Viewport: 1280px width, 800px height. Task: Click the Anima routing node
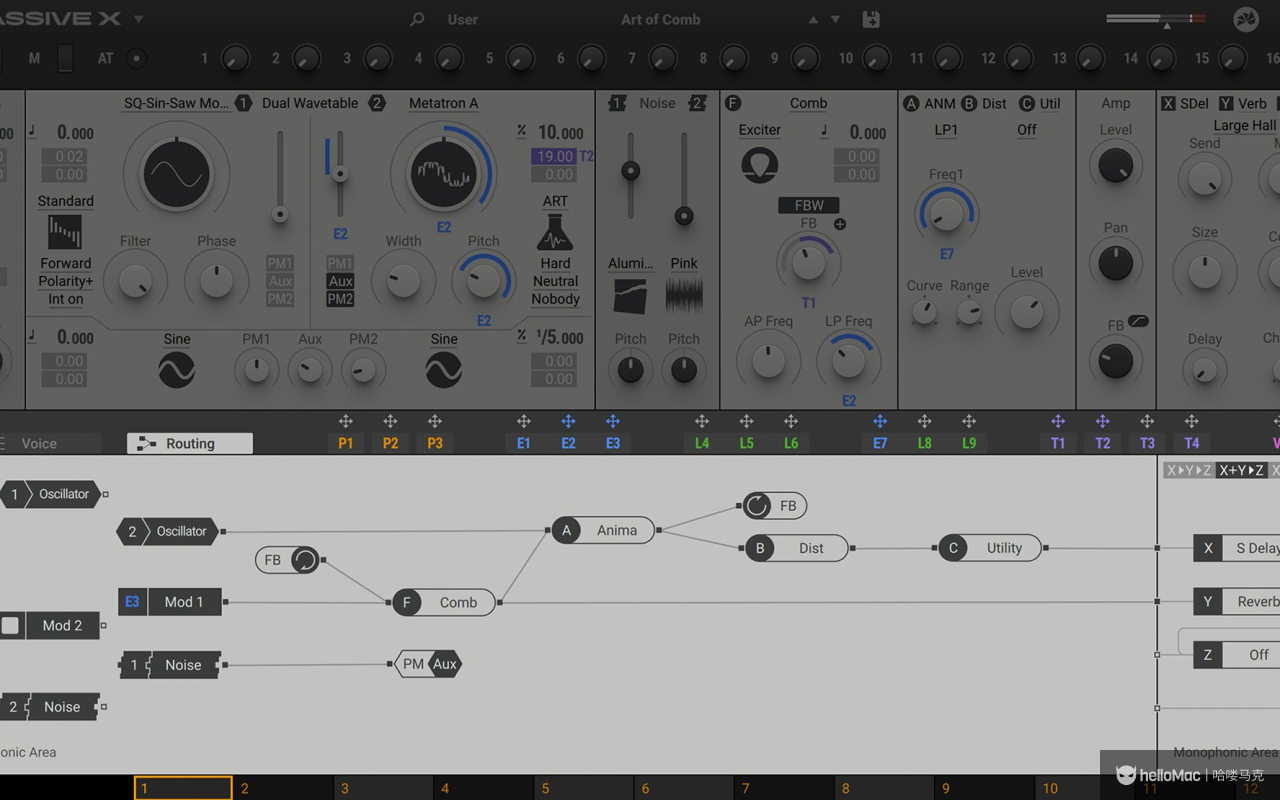tap(603, 531)
